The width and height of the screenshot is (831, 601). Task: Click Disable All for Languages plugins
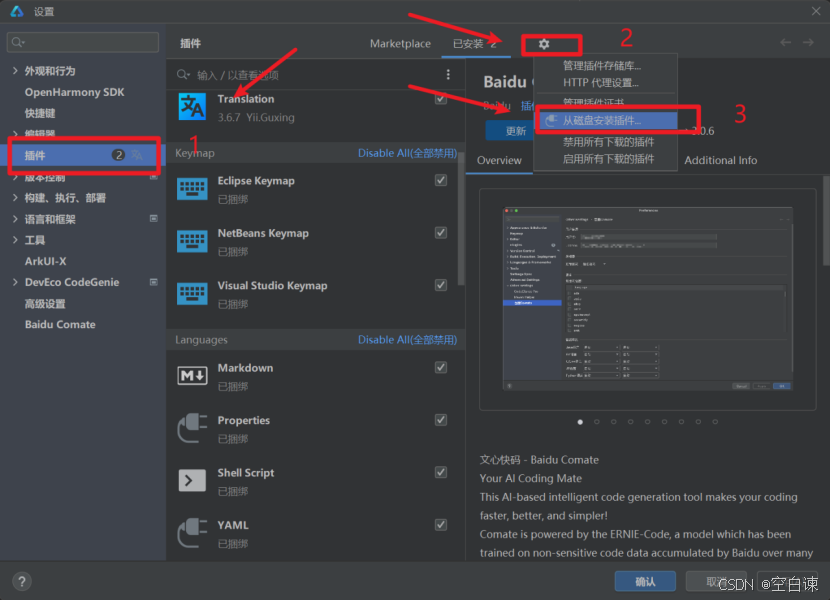(407, 340)
